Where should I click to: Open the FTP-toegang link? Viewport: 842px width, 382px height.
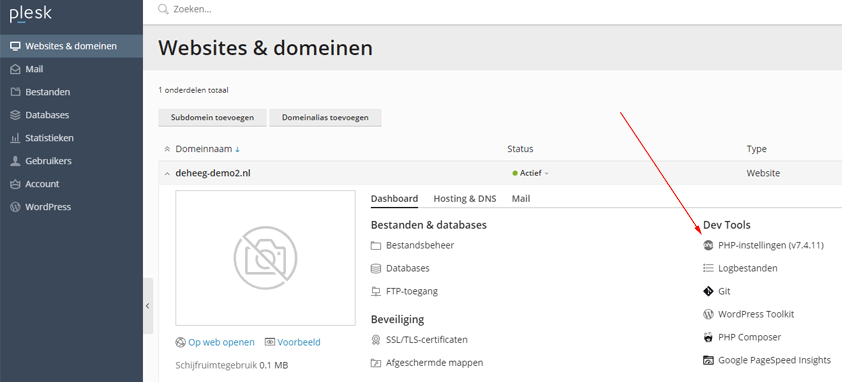412,291
